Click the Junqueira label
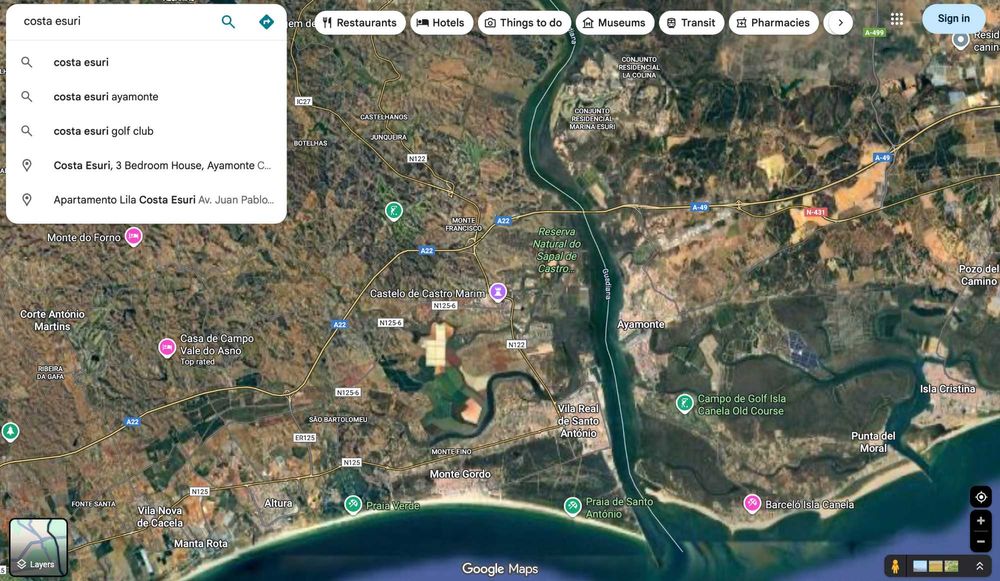 388,137
